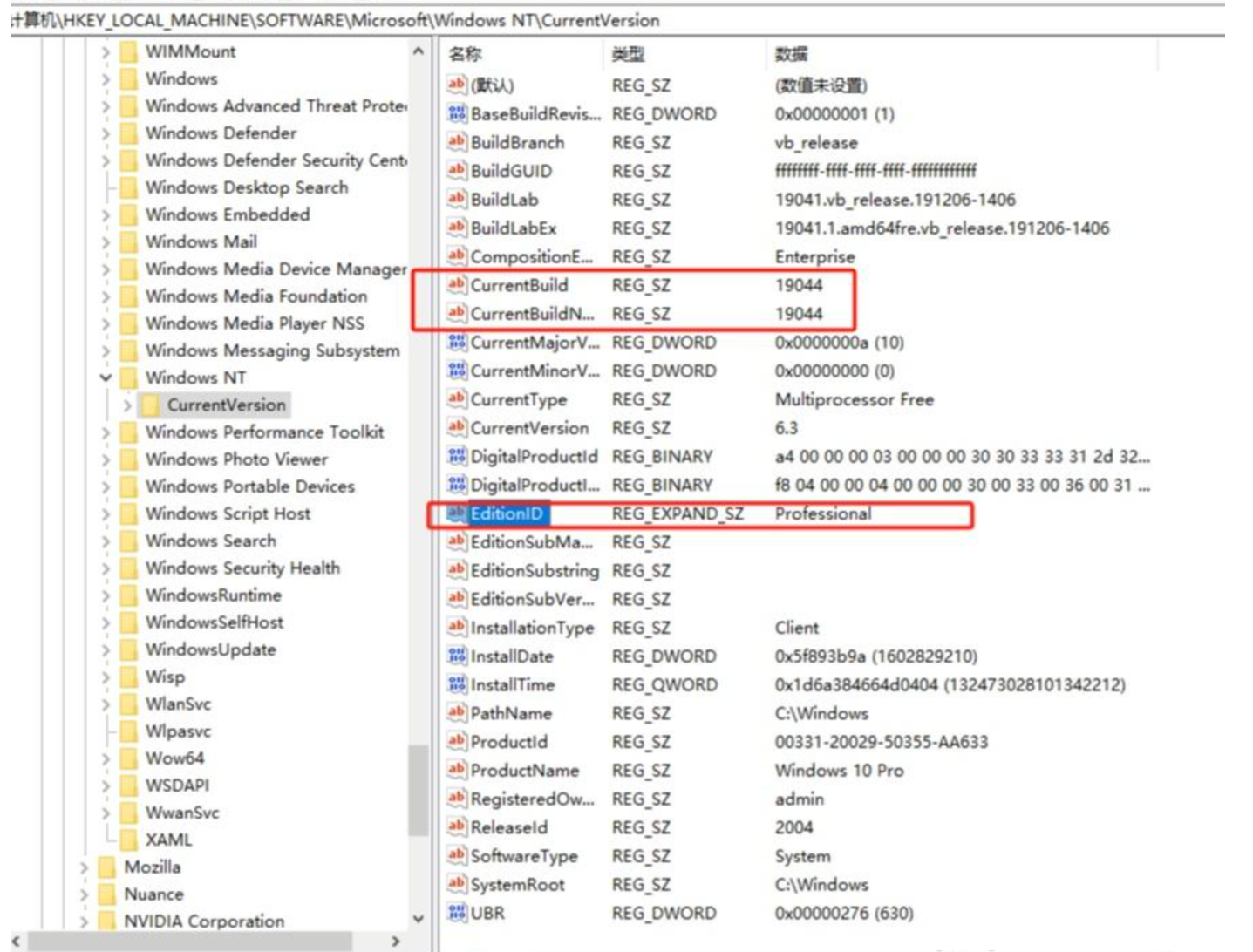Click the Windows Mail folder icon
This screenshot has height=952, width=1253.
click(x=129, y=241)
